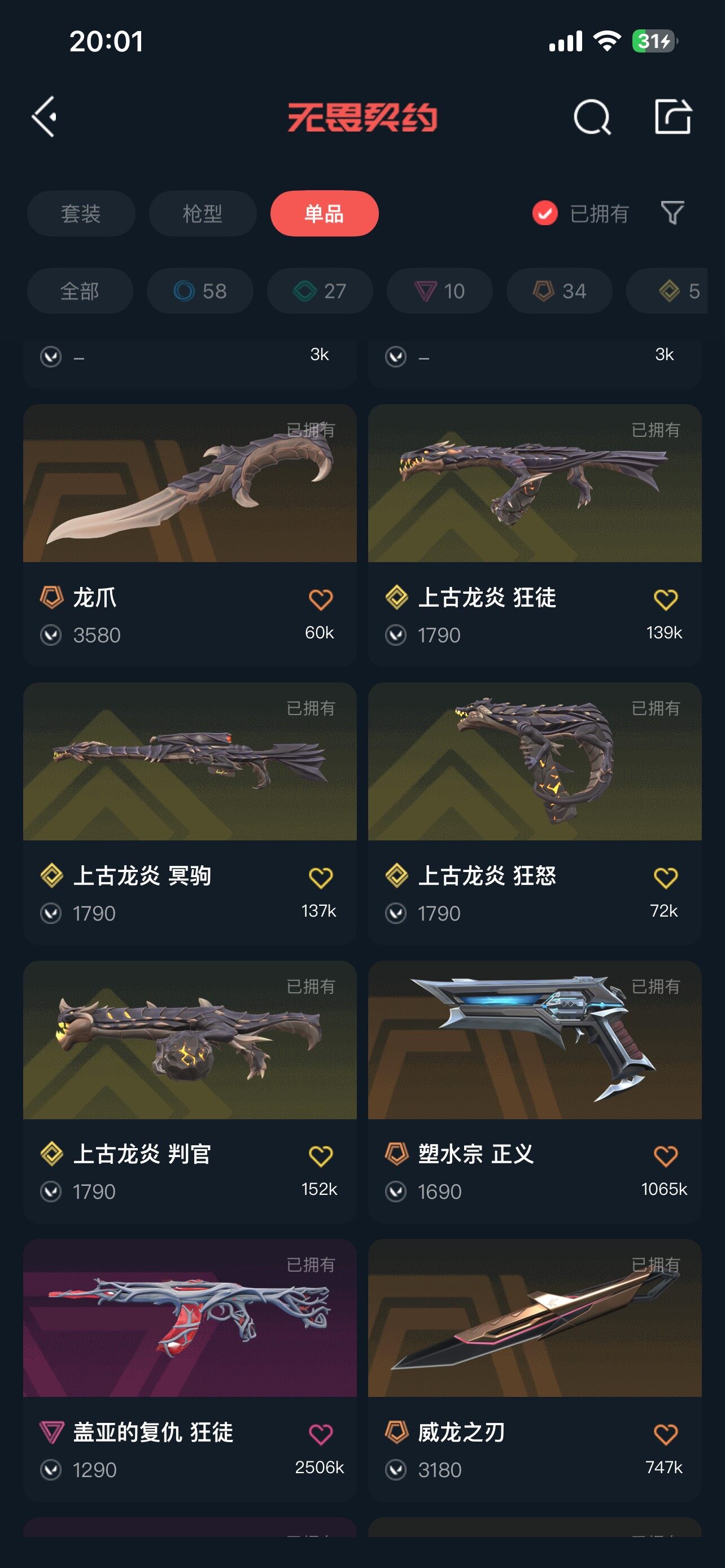
Task: Favorite 龙爪 with the heart icon
Action: (320, 599)
